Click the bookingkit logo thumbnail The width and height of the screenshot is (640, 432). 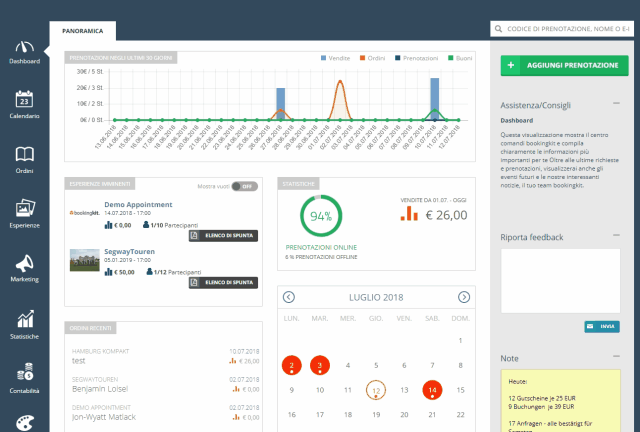(84, 213)
